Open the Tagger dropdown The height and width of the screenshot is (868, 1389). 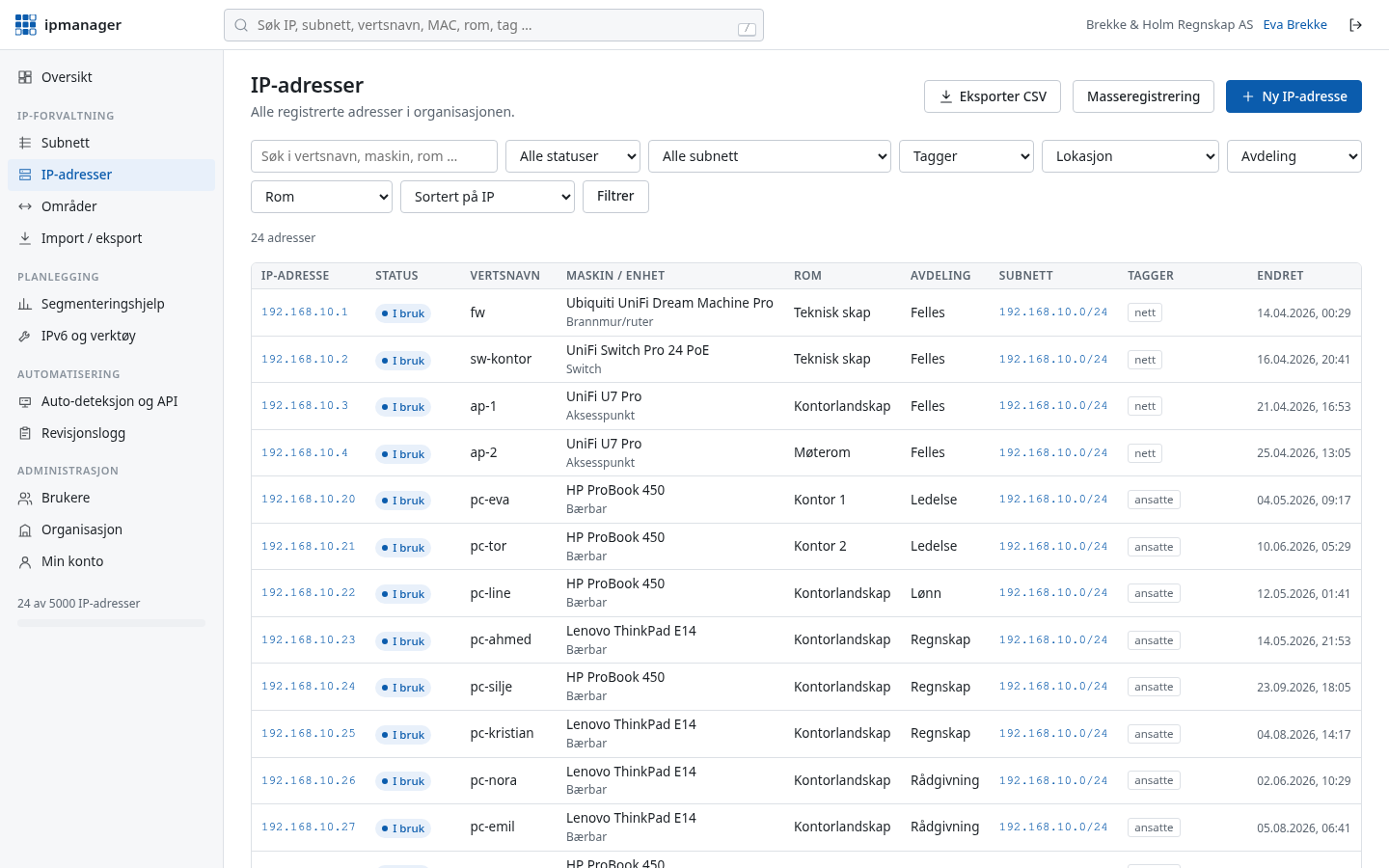pos(967,156)
